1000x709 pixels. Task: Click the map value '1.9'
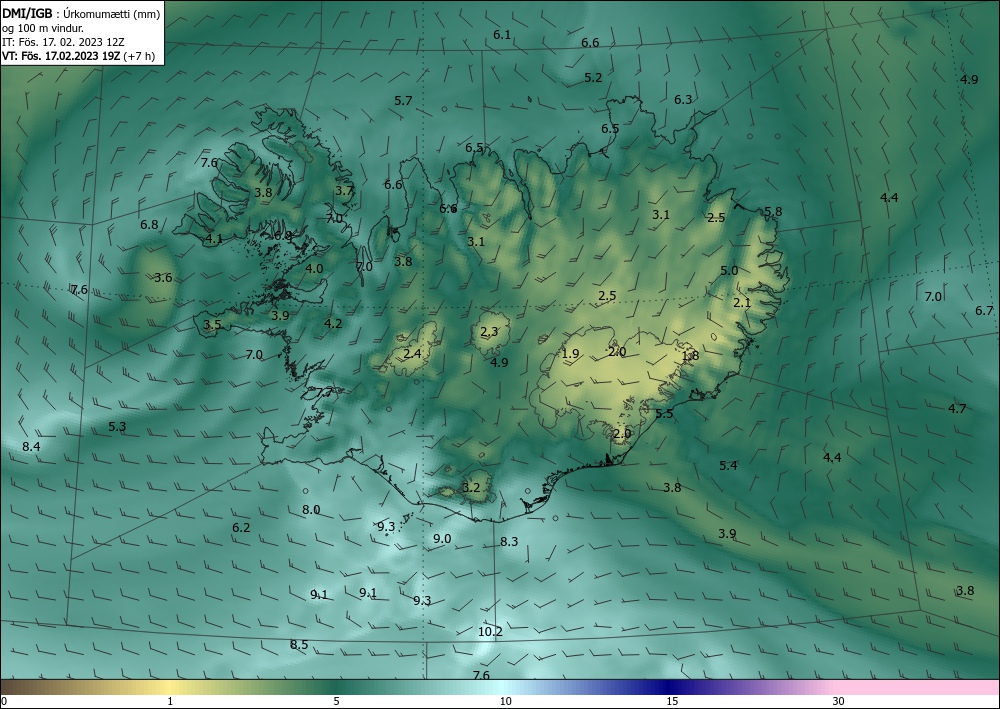click(570, 354)
